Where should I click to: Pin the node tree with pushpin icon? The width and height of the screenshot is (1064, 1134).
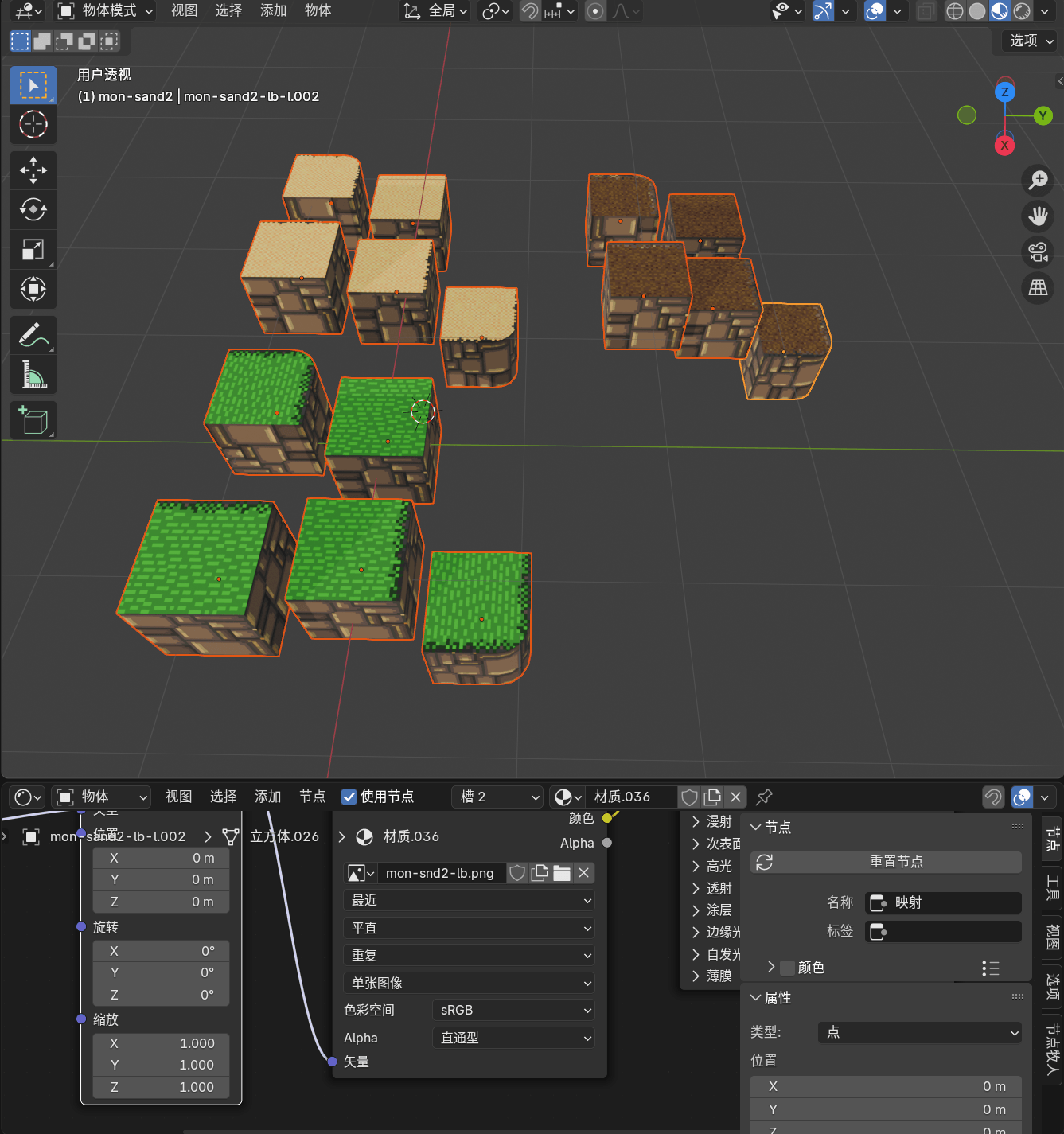[765, 797]
